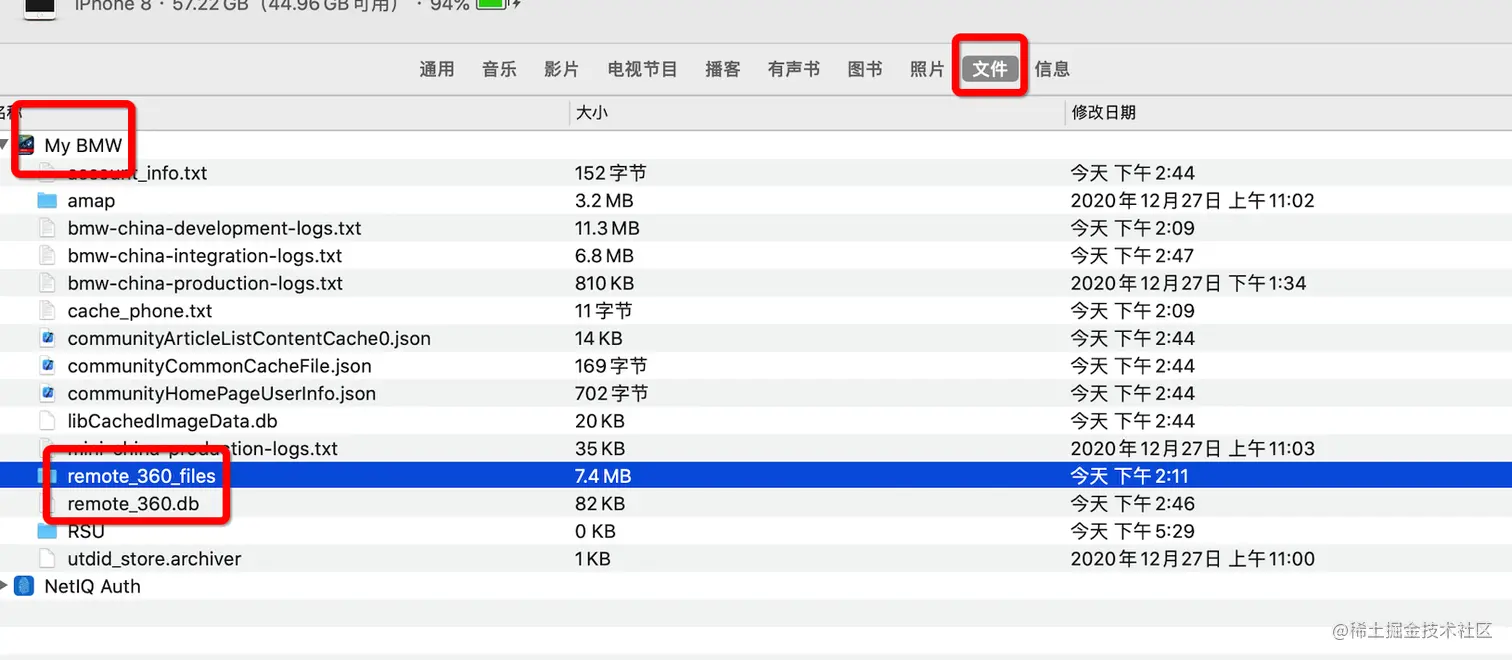Click the cache_phone.txt file icon

point(47,311)
